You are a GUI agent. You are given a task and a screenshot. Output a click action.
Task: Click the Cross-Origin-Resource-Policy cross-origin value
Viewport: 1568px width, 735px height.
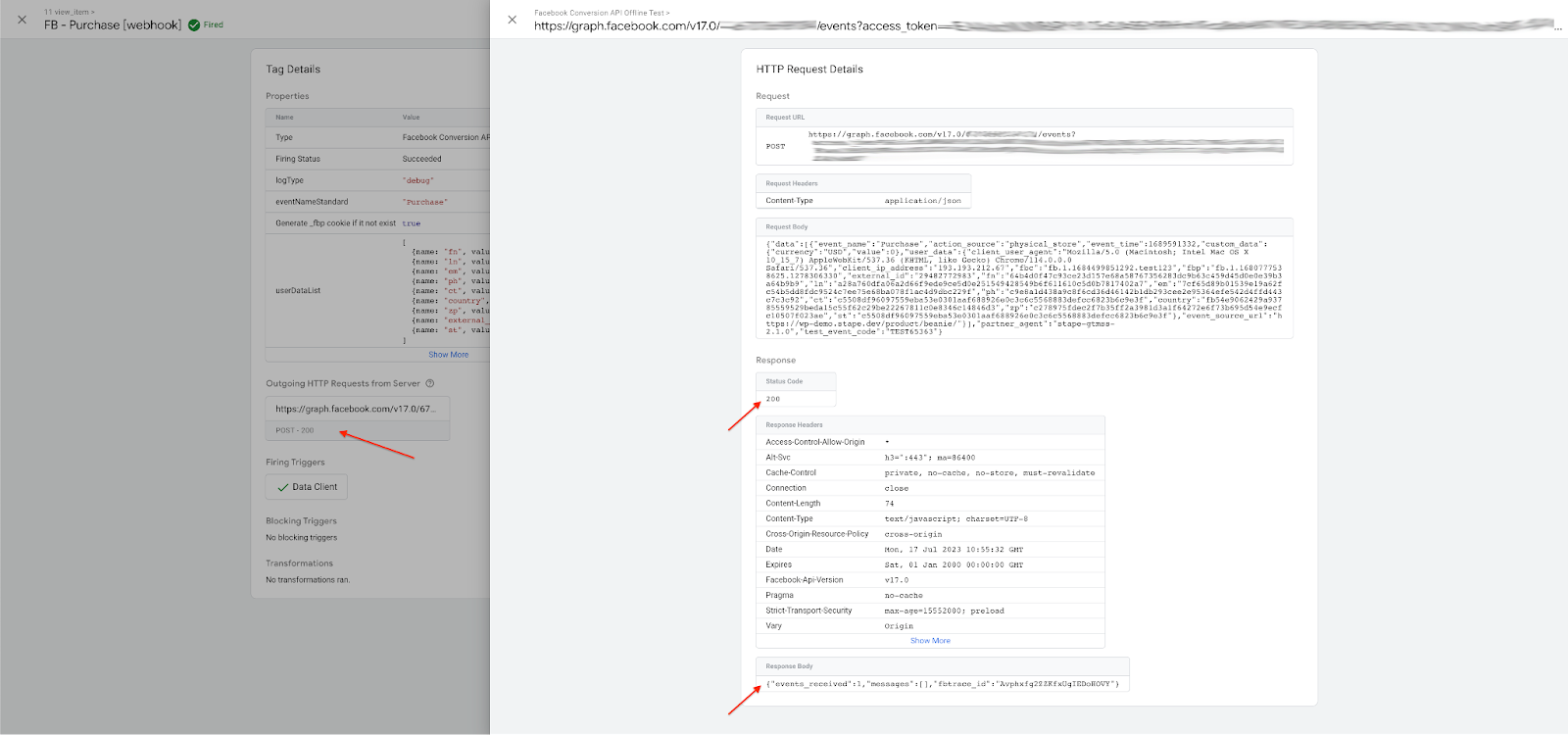pyautogui.click(x=913, y=534)
